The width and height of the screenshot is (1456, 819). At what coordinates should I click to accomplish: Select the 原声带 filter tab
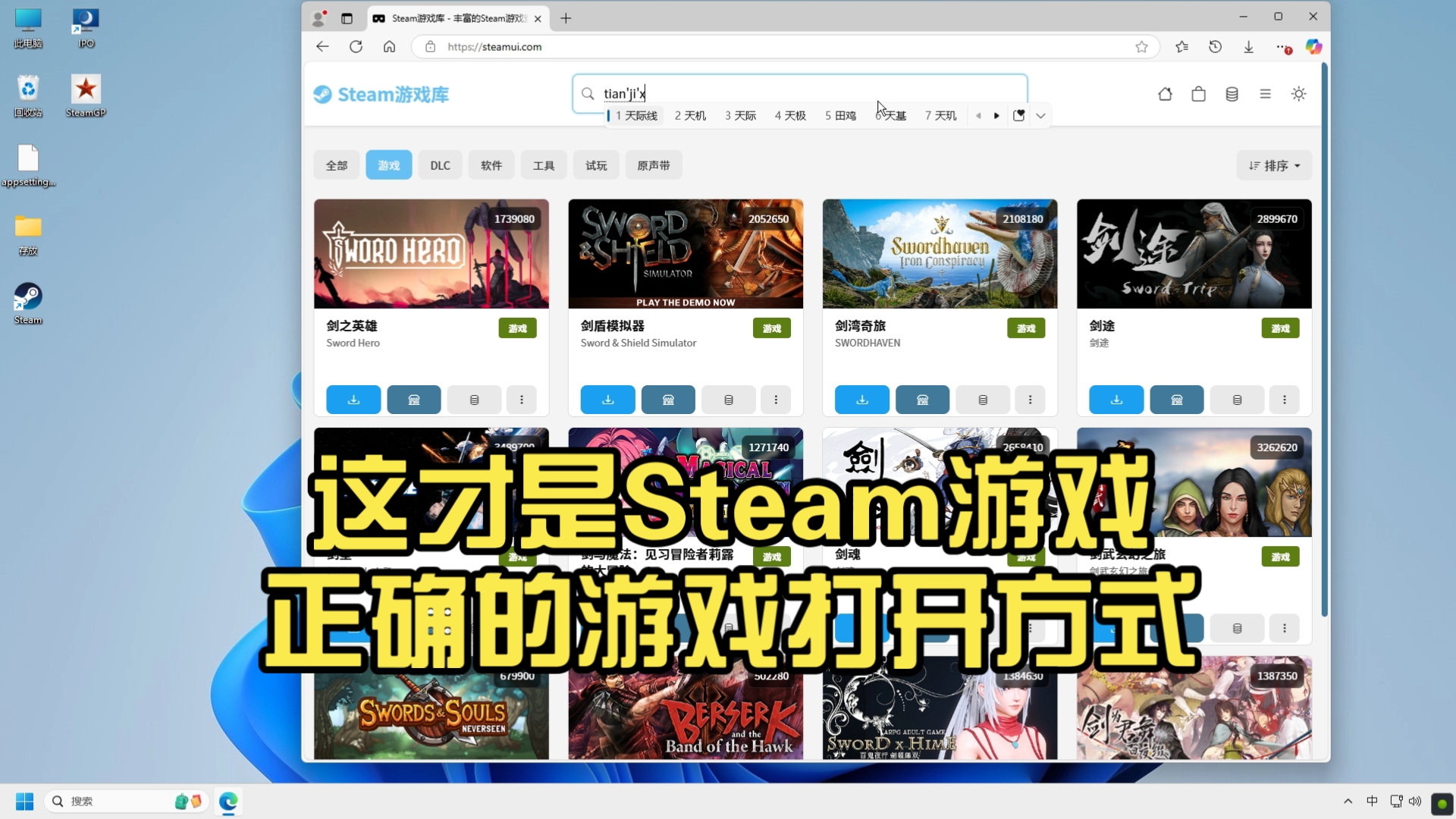pyautogui.click(x=654, y=165)
